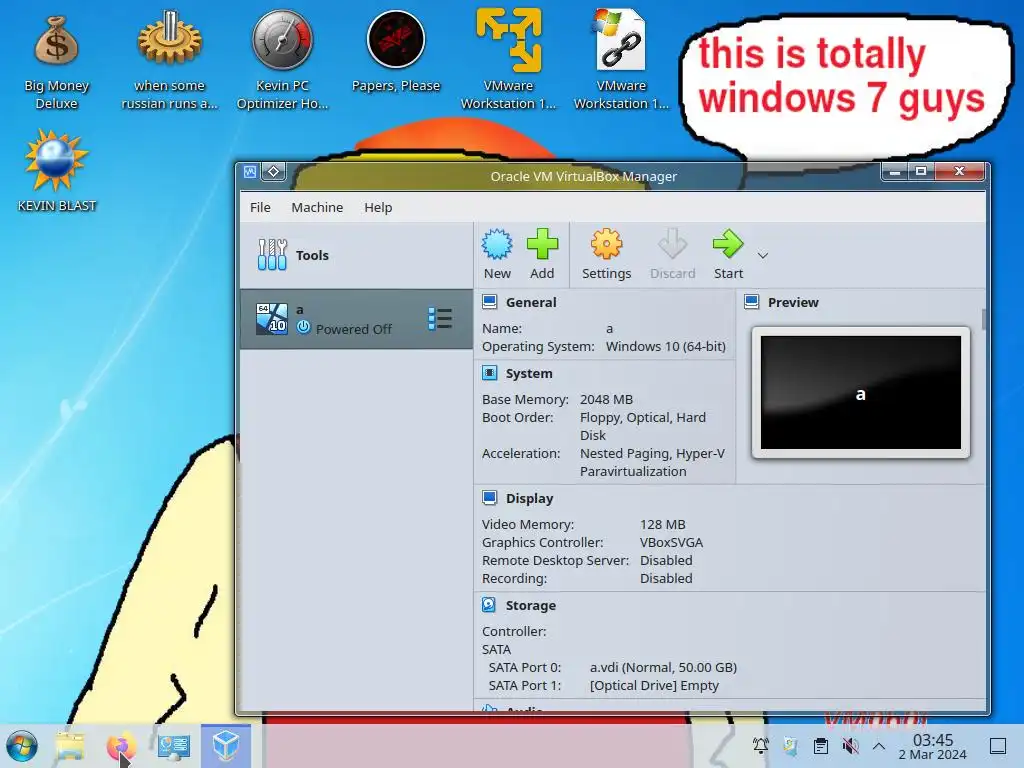The height and width of the screenshot is (768, 1024).
Task: Open Big Money Deluxe desktop icon
Action: click(x=56, y=62)
